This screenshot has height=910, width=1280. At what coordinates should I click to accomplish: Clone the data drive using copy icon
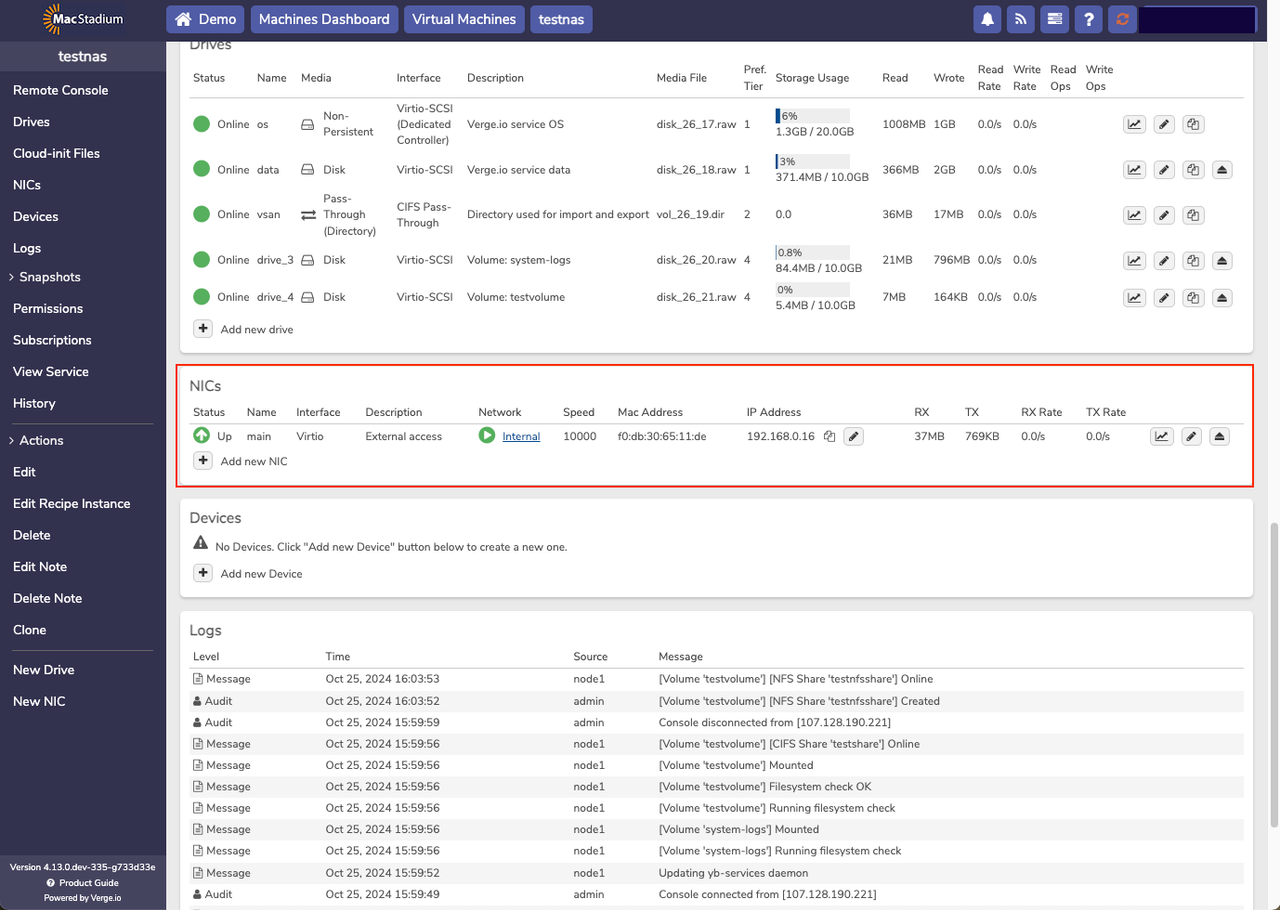[x=1193, y=170]
